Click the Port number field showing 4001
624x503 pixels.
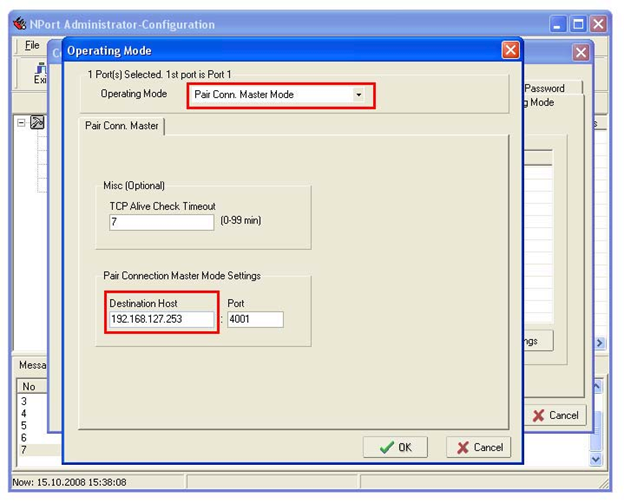point(255,320)
